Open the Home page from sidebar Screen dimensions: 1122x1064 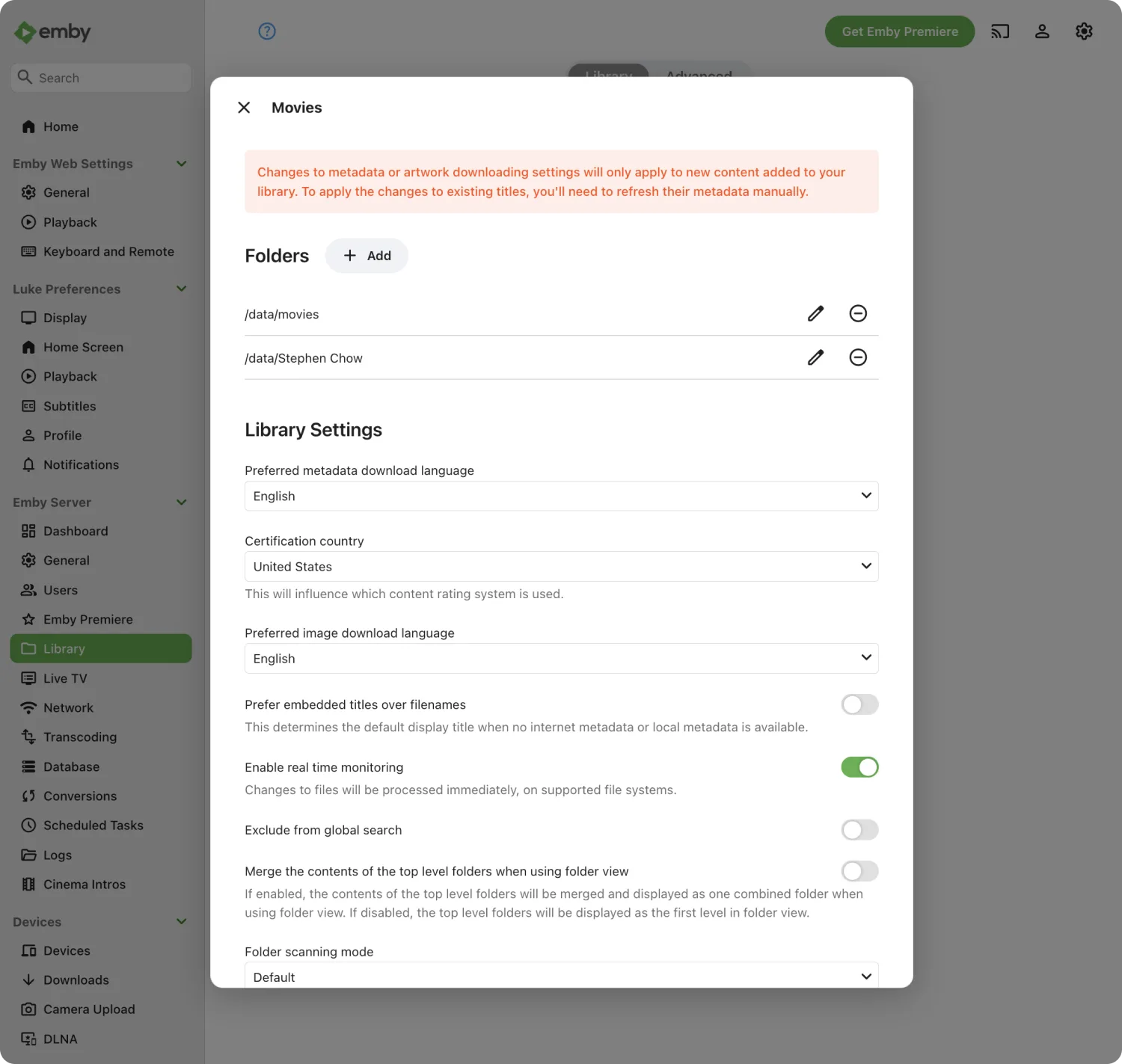coord(101,127)
